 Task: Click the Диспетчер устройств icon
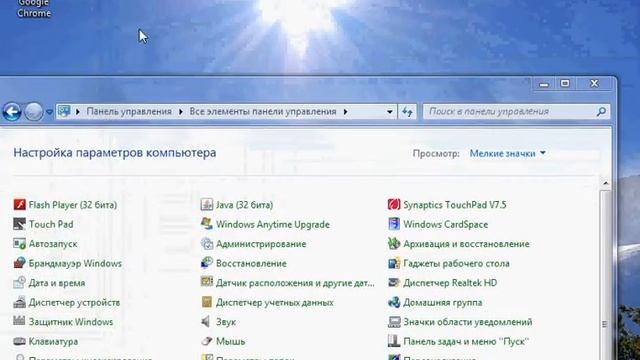[20, 302]
